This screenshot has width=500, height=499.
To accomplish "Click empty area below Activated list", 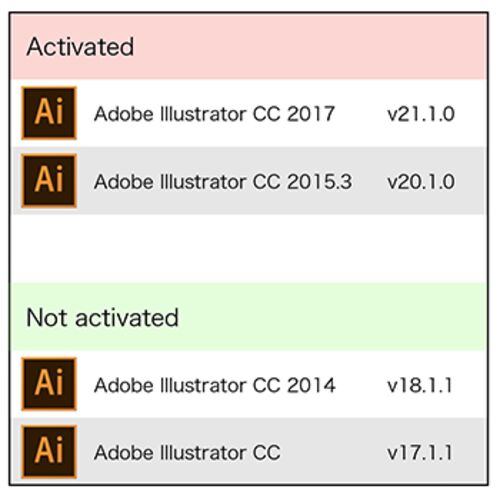I will pyautogui.click(x=249, y=249).
